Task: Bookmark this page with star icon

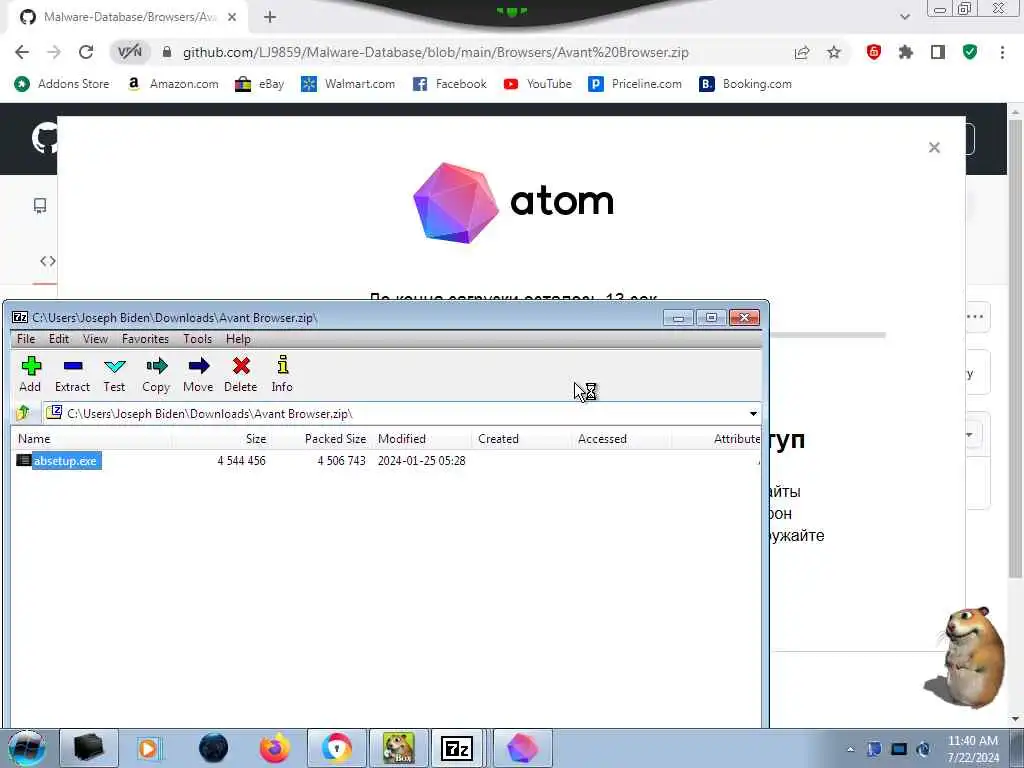Action: [834, 52]
